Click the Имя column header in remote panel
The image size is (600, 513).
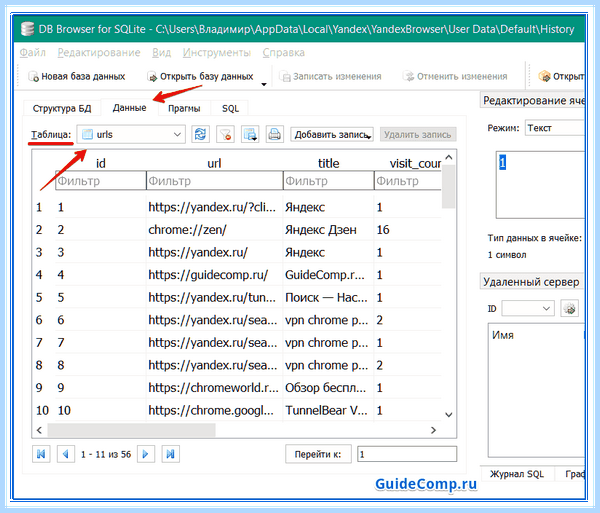[x=502, y=335]
